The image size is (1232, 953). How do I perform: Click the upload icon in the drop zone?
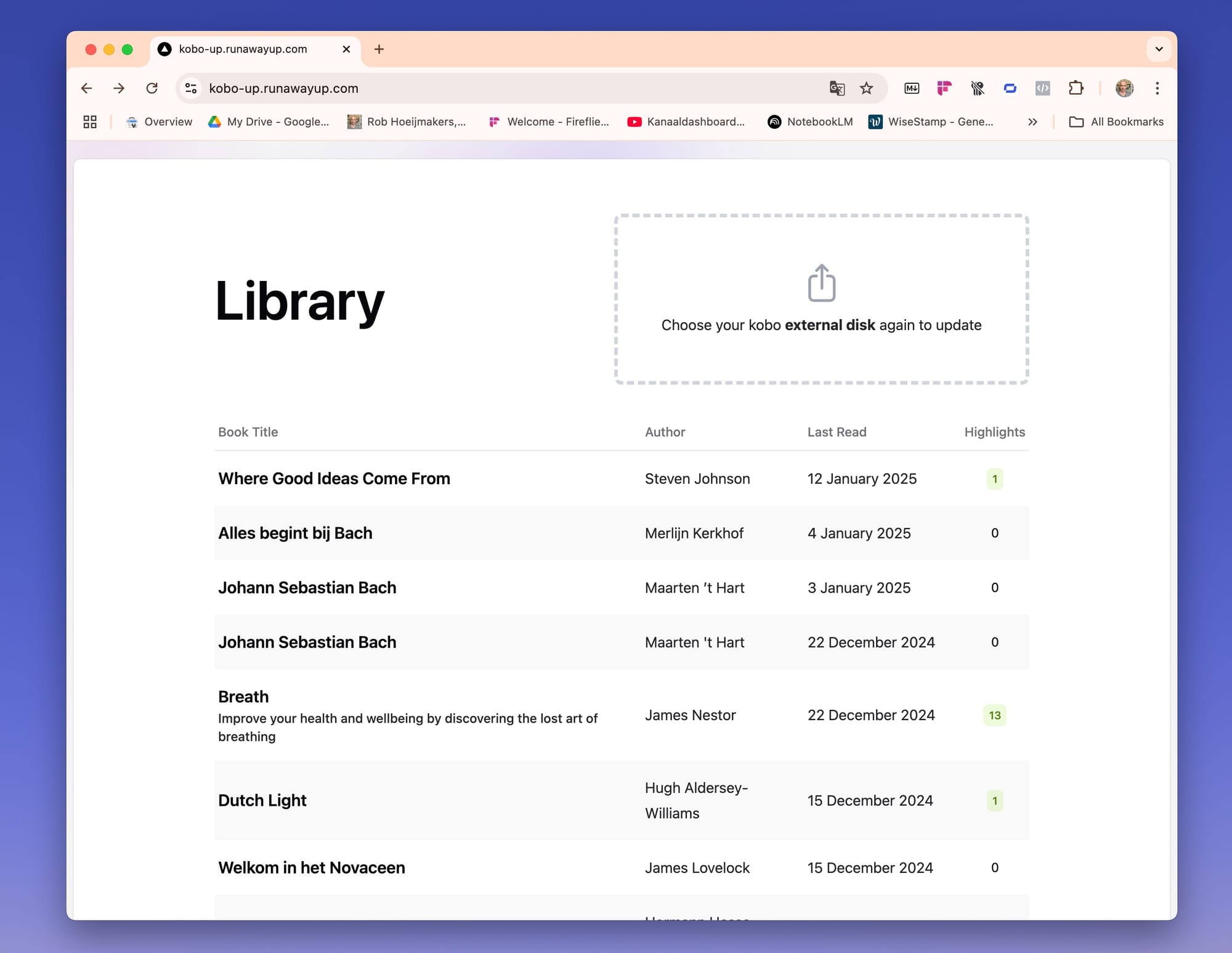point(821,283)
